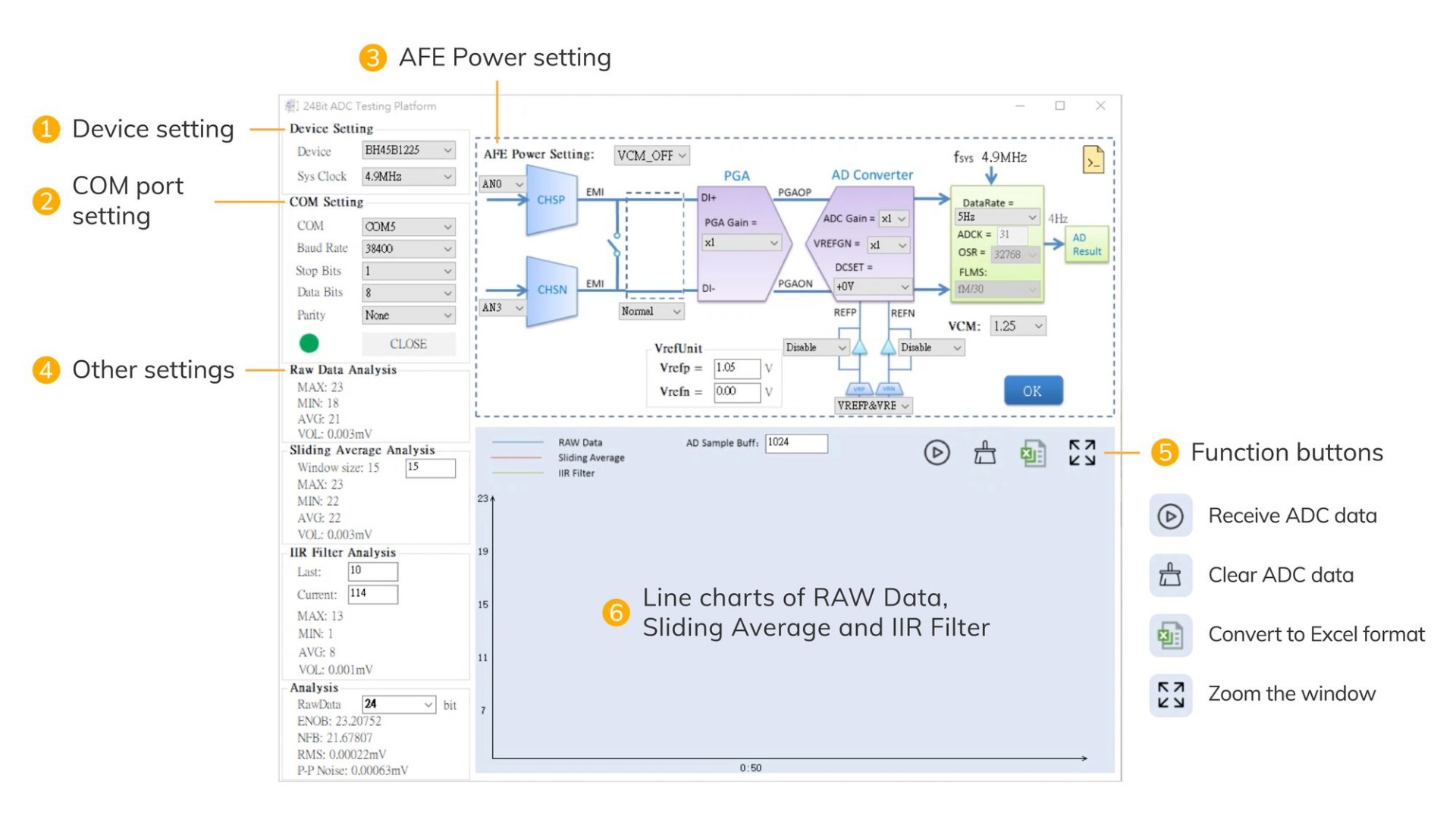Viewport: 1456px width, 829px height.
Task: Click the REFN buffer triangle
Action: 887,347
